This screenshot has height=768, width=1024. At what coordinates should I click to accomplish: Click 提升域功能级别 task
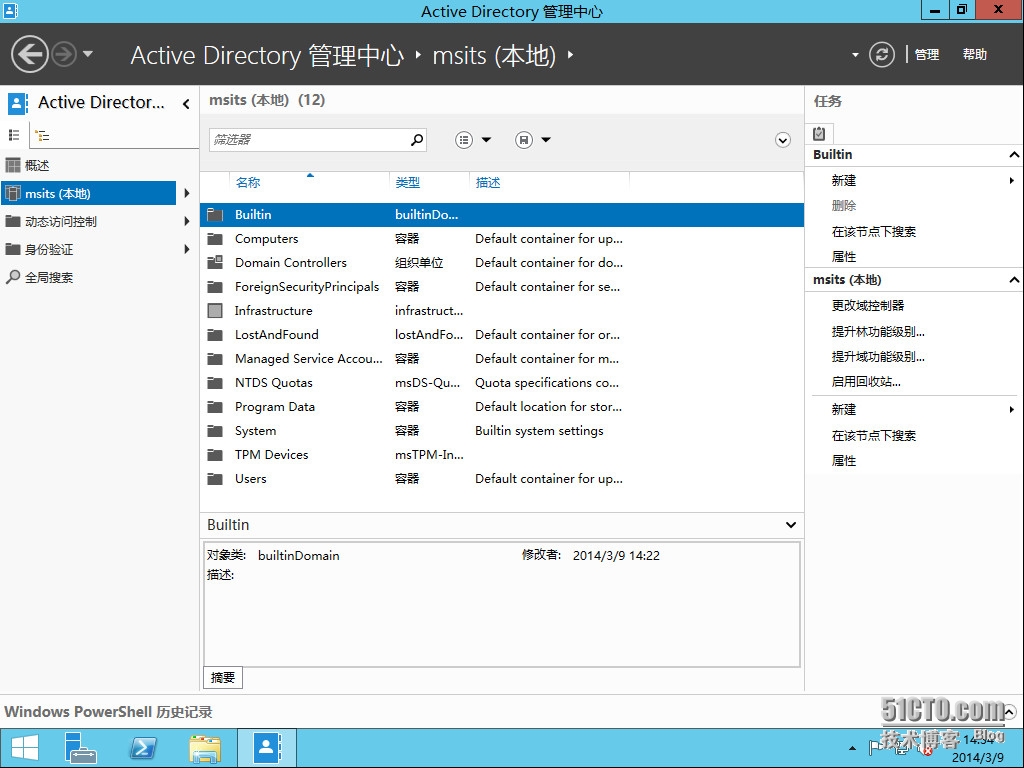(878, 357)
